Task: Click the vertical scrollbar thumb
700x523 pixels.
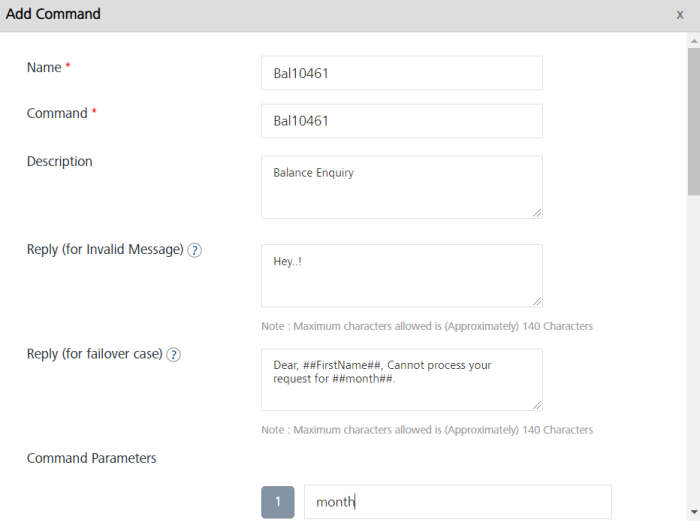Action: click(x=692, y=120)
